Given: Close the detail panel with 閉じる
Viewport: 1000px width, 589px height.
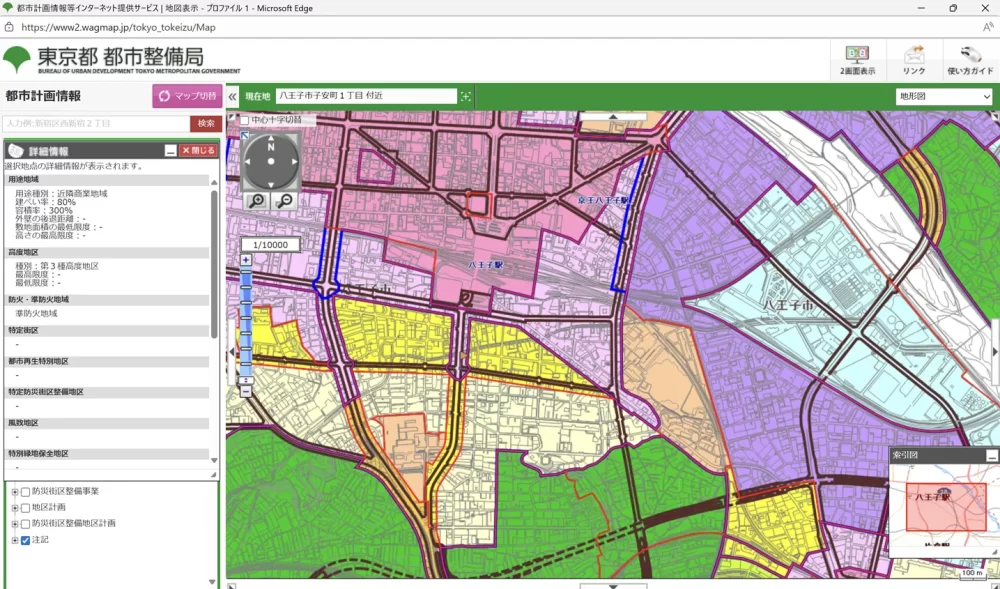Looking at the screenshot, I should [x=197, y=151].
